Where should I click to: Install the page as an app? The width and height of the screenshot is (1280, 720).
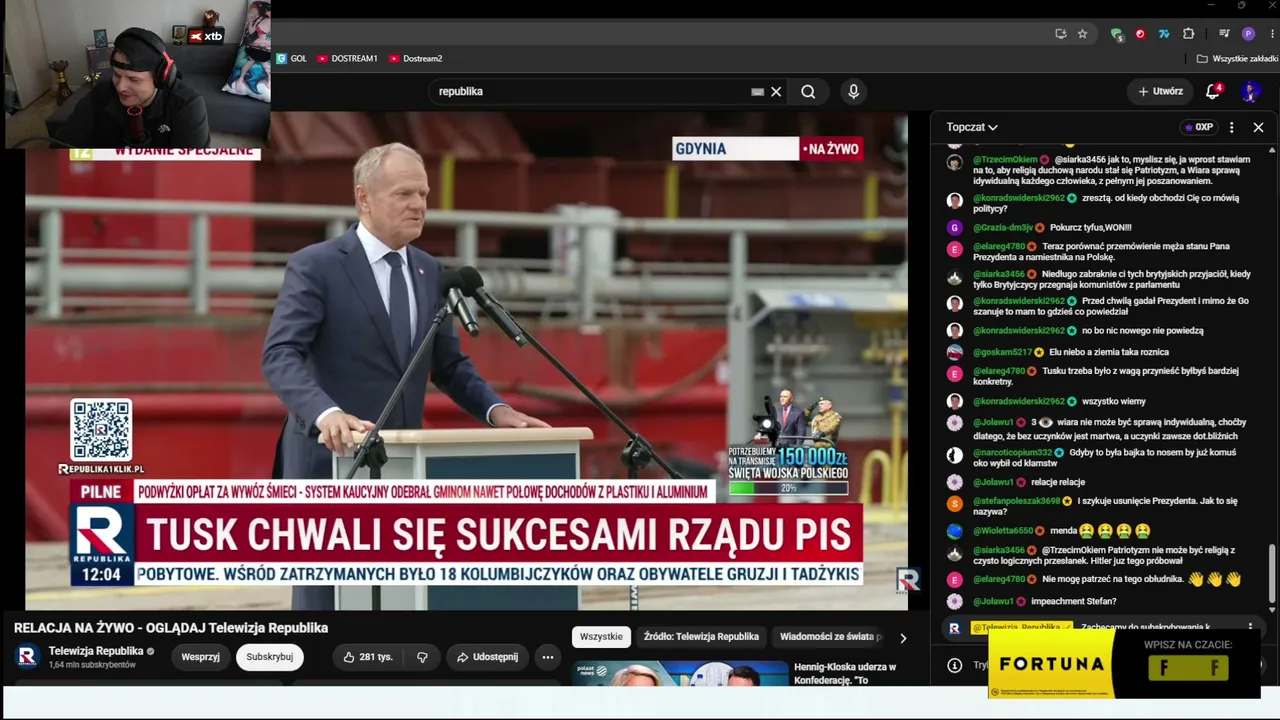1061,34
